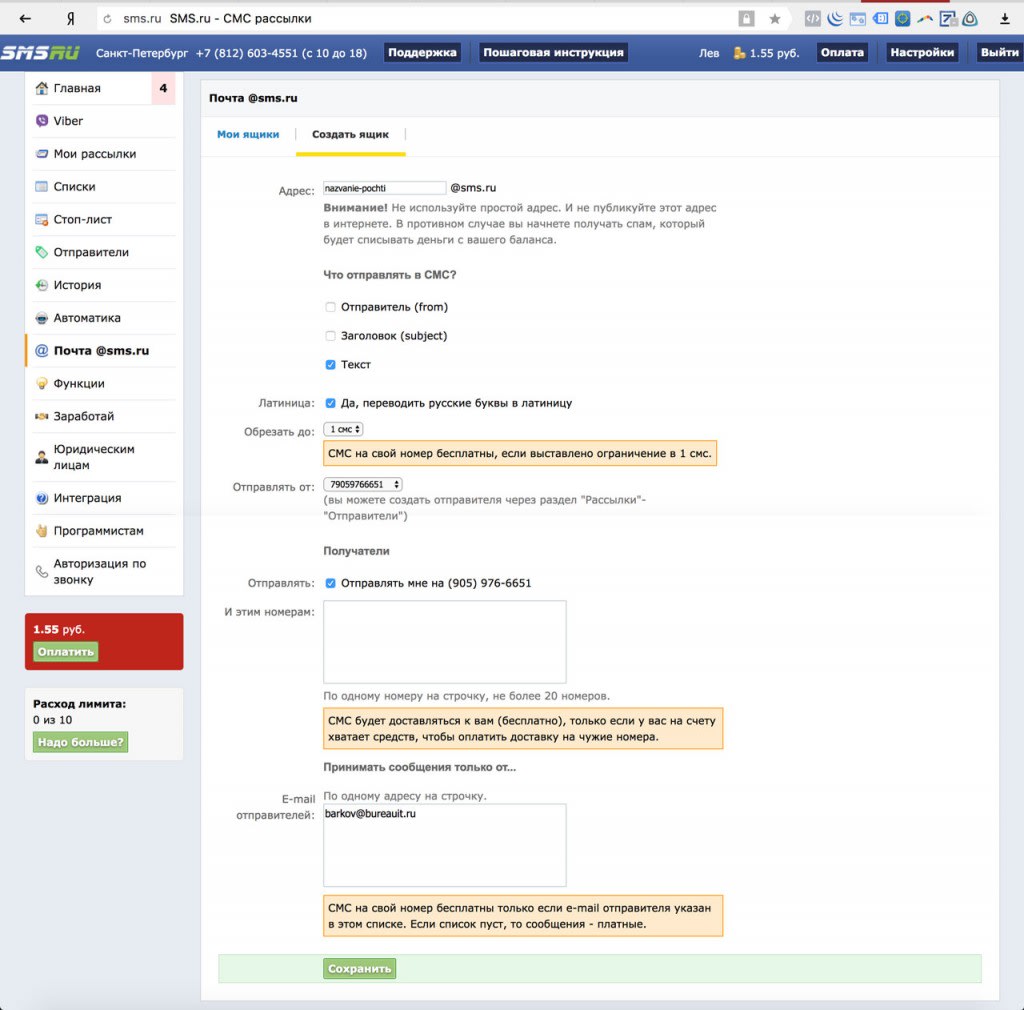Click the Функции lightbulb icon
This screenshot has height=1010, width=1024.
(x=42, y=383)
